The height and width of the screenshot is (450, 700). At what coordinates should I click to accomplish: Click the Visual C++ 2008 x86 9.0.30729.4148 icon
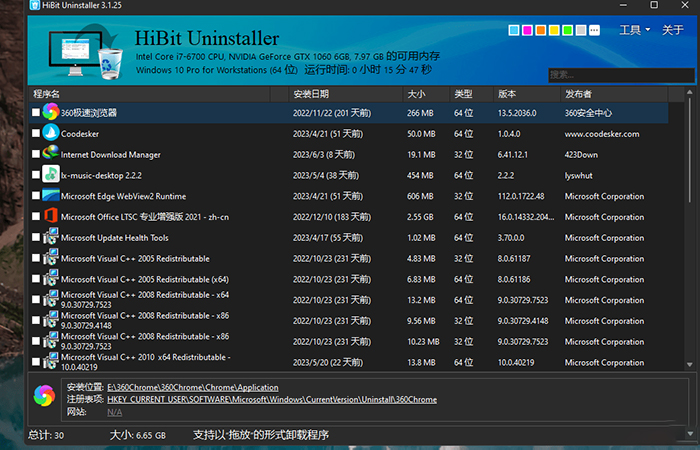(50, 320)
